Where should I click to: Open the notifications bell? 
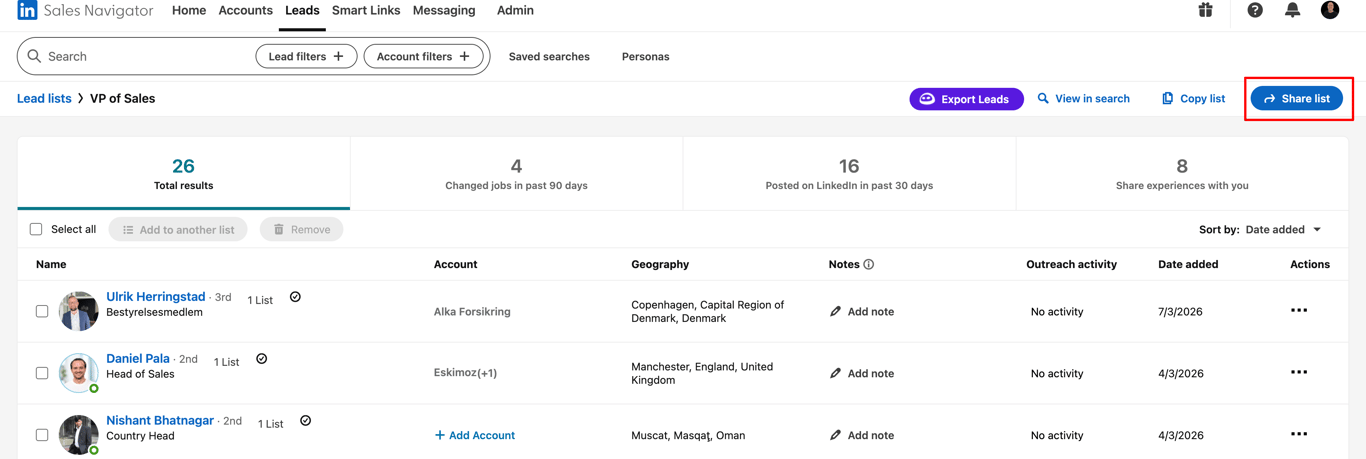click(x=1292, y=10)
